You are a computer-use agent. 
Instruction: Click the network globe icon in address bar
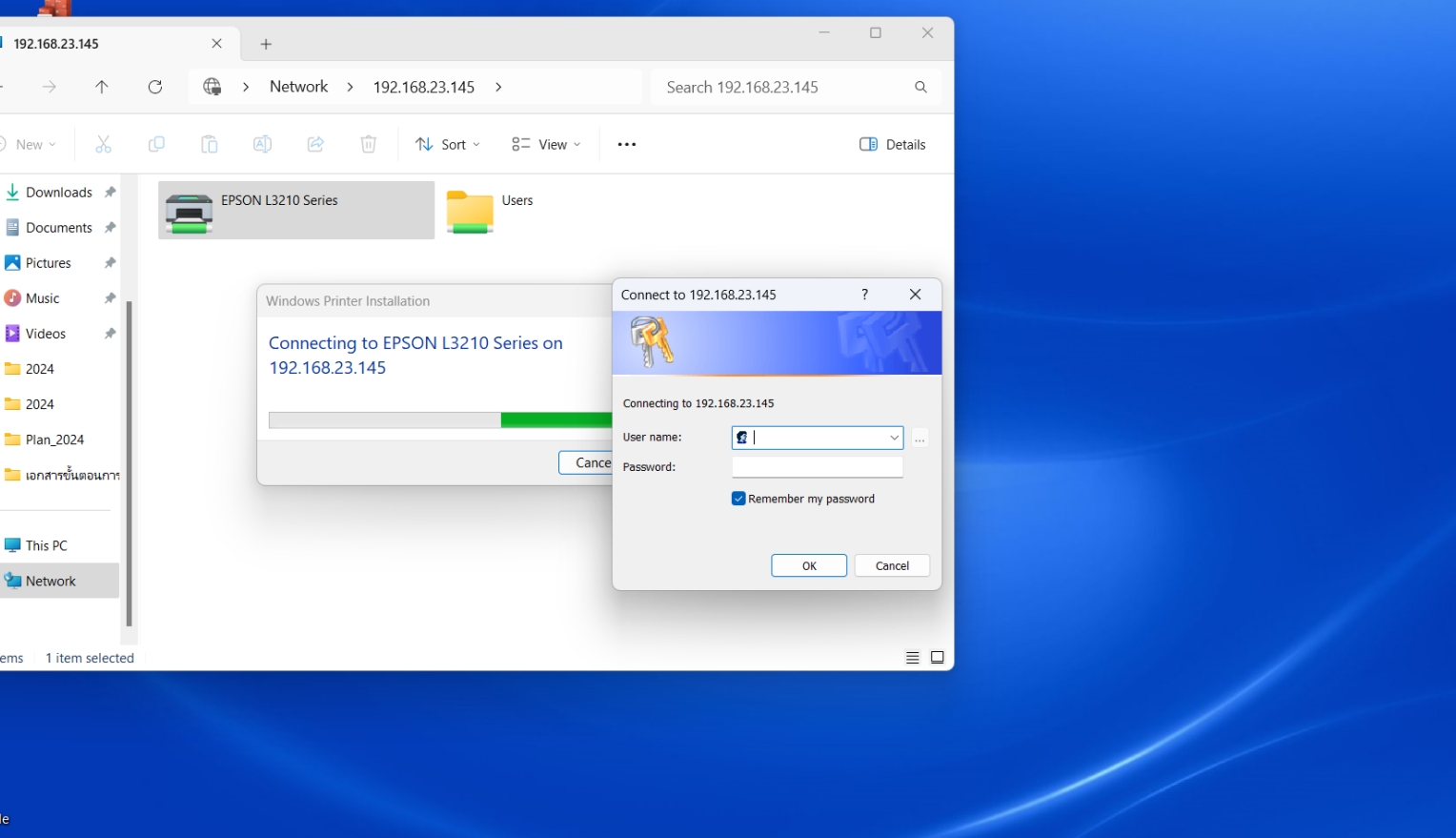212,87
